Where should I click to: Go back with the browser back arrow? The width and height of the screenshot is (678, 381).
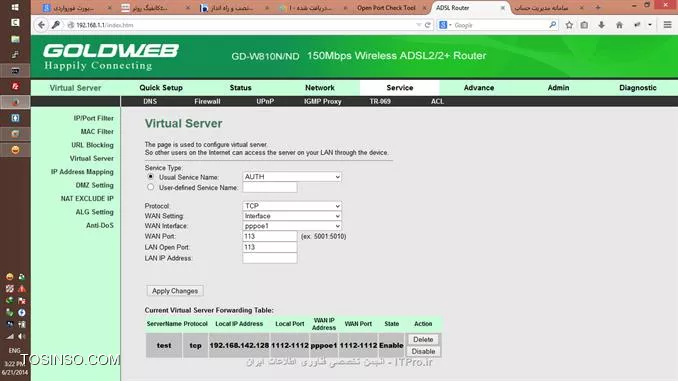41,25
